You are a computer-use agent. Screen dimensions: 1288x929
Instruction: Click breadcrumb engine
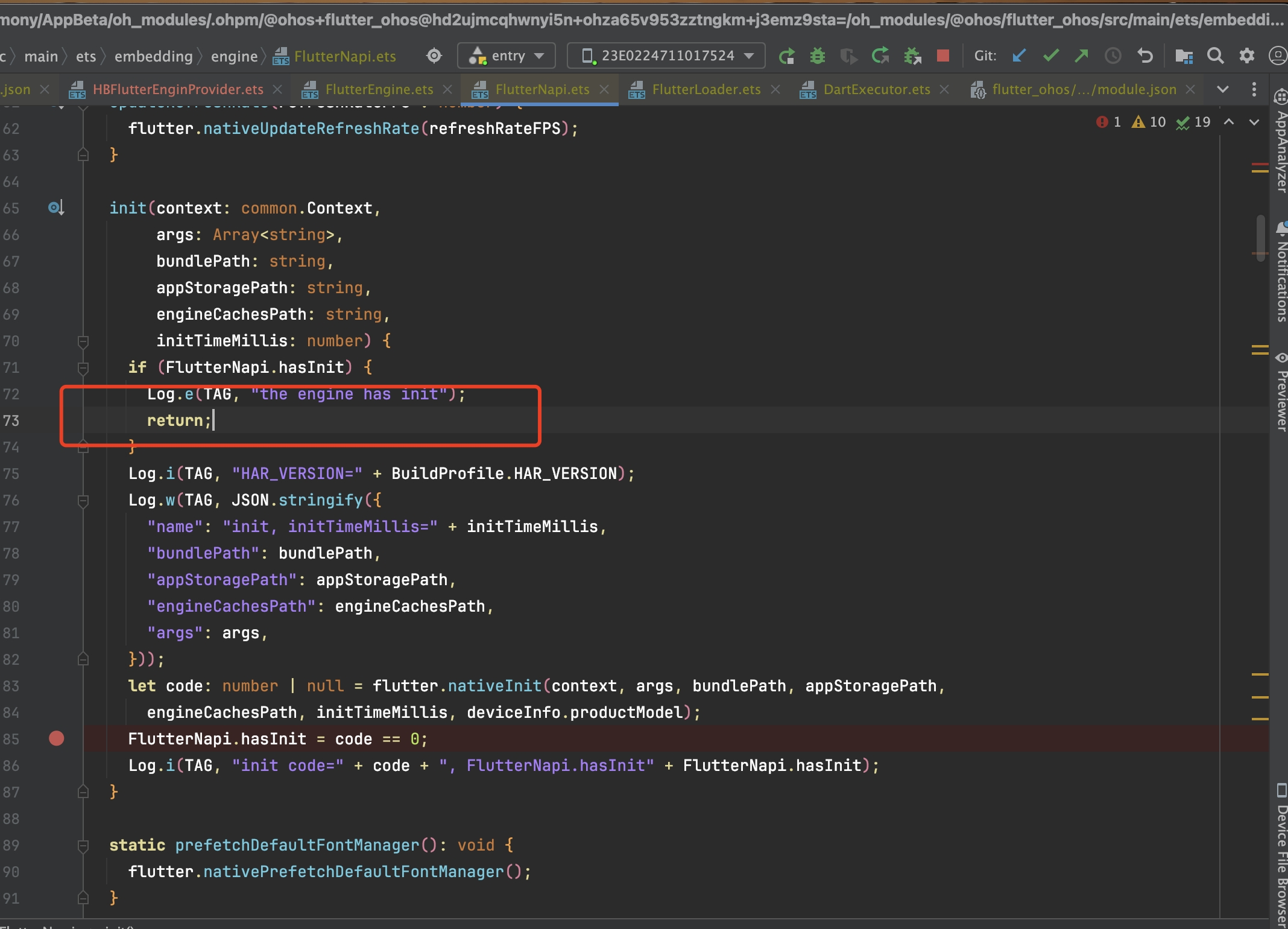(234, 56)
